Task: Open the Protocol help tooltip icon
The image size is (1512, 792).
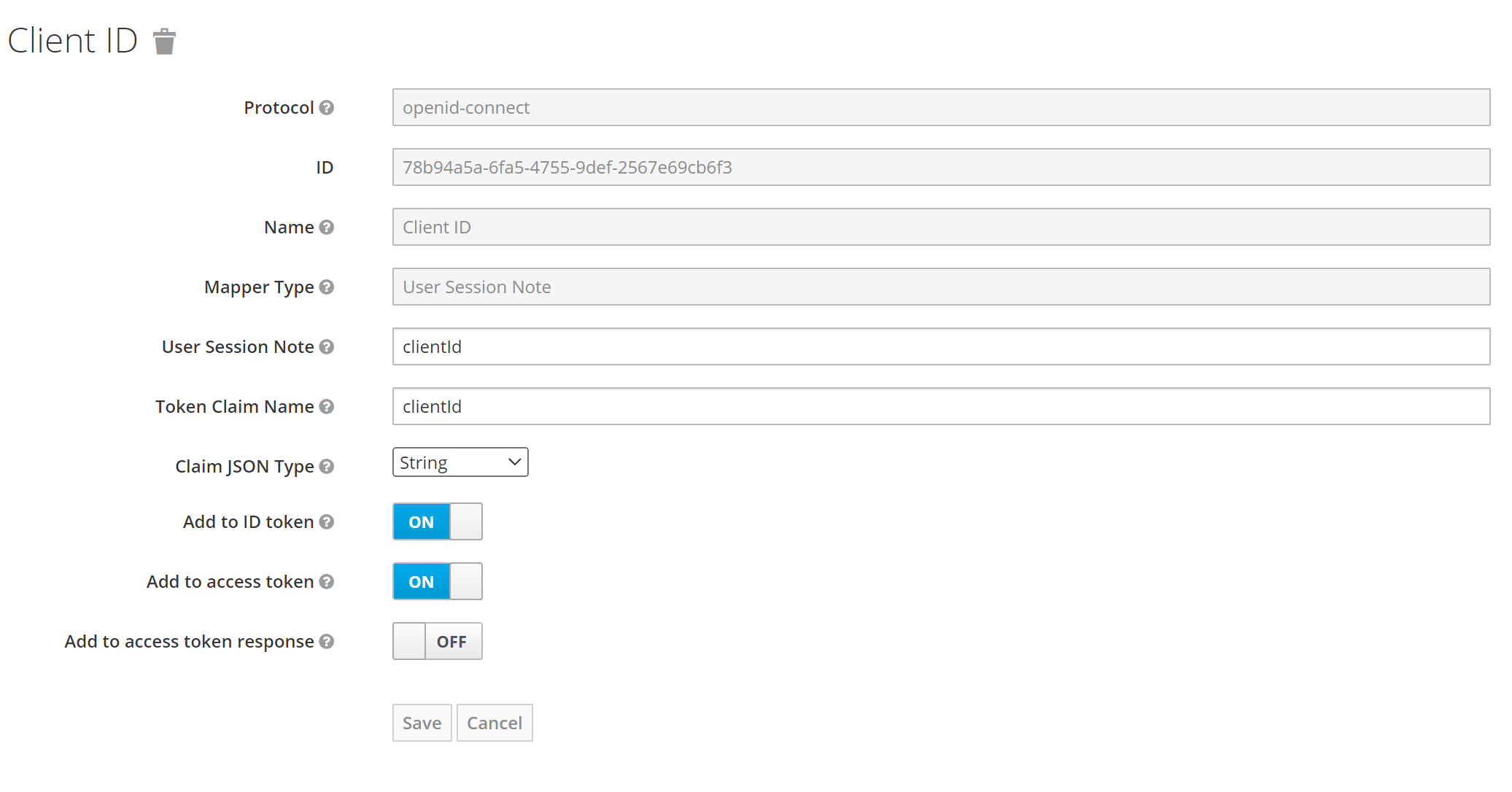Action: [328, 107]
